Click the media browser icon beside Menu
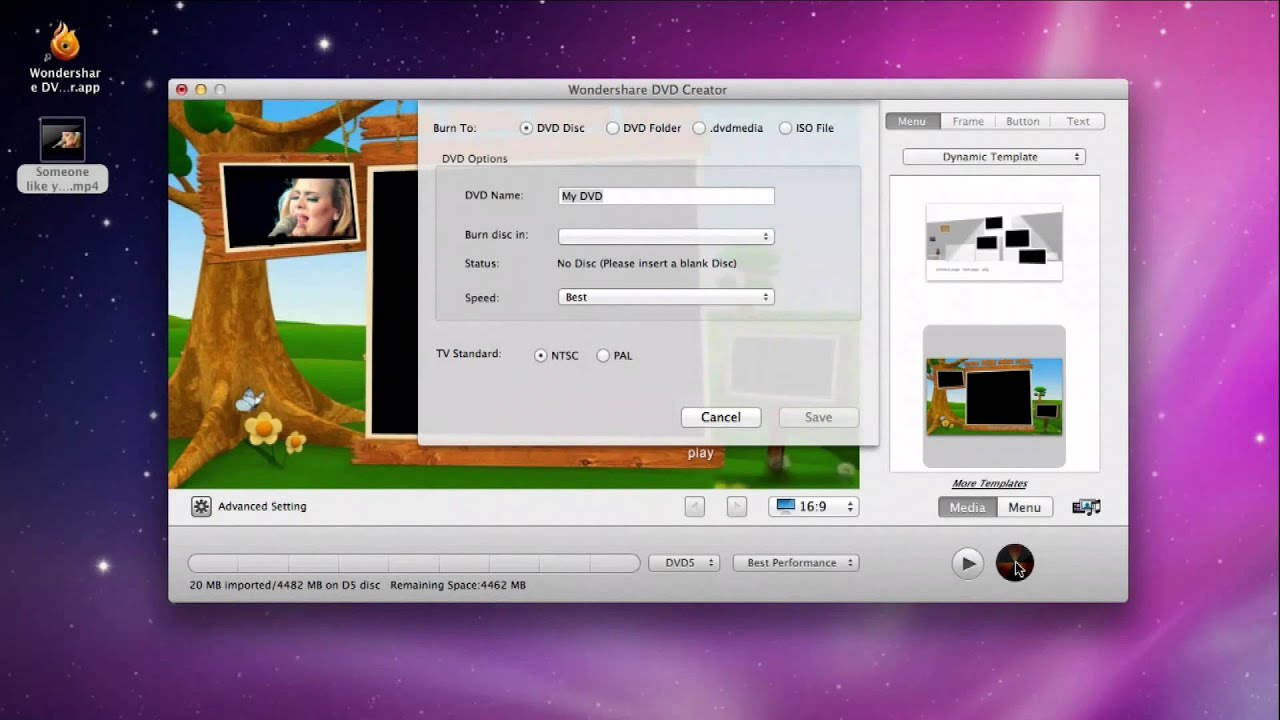This screenshot has width=1280, height=720. 1086,507
